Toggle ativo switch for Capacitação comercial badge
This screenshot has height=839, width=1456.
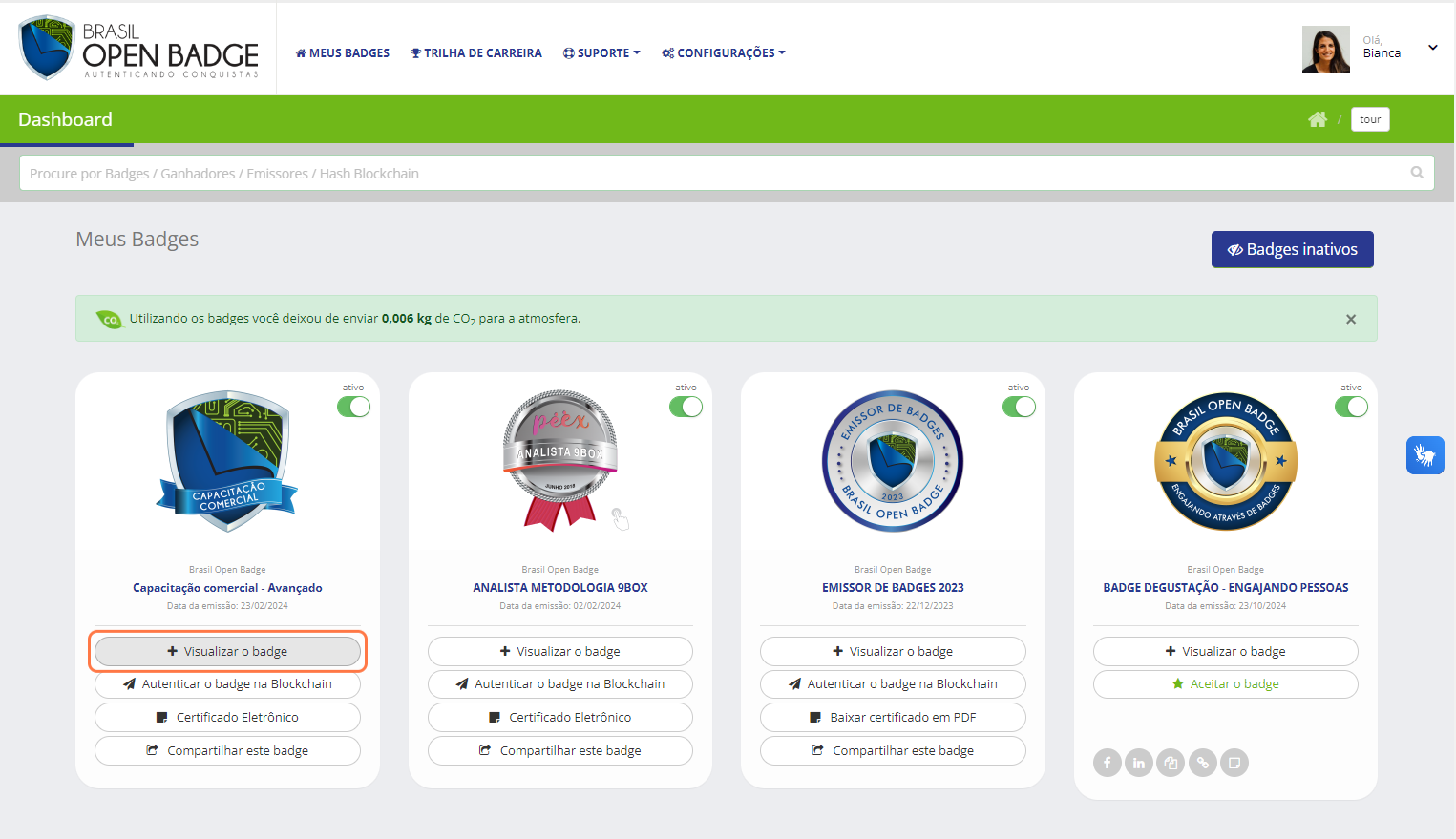pyautogui.click(x=353, y=407)
